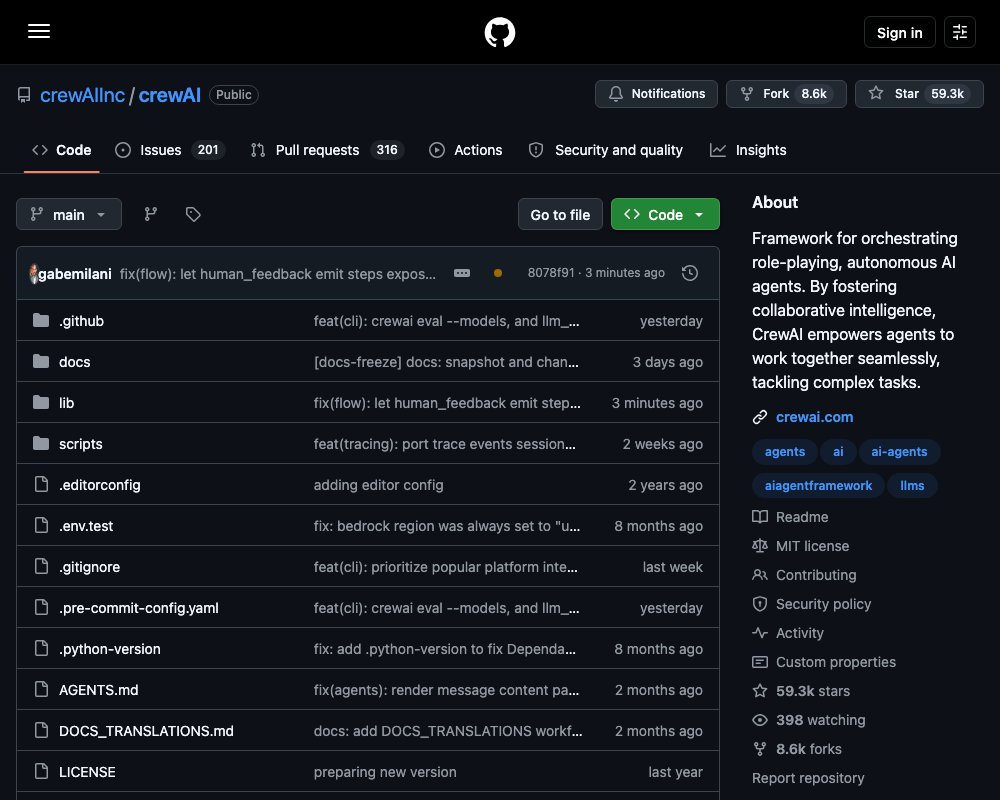Open the .github folder
Image resolution: width=1000 pixels, height=800 pixels.
pos(81,321)
